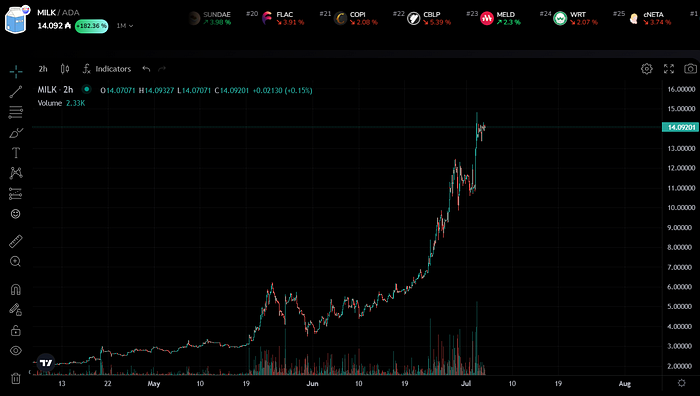Open chart settings gear in toolbar

pyautogui.click(x=646, y=69)
